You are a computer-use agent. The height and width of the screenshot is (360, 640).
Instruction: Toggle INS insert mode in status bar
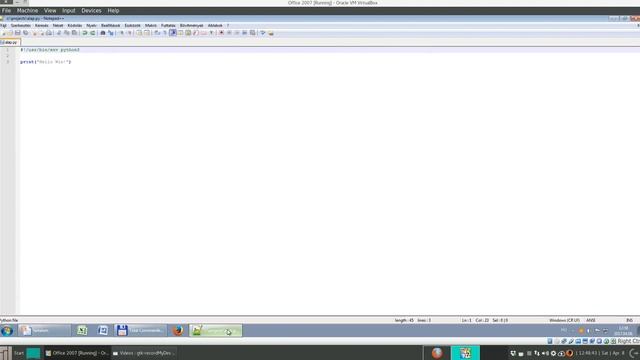point(629,320)
